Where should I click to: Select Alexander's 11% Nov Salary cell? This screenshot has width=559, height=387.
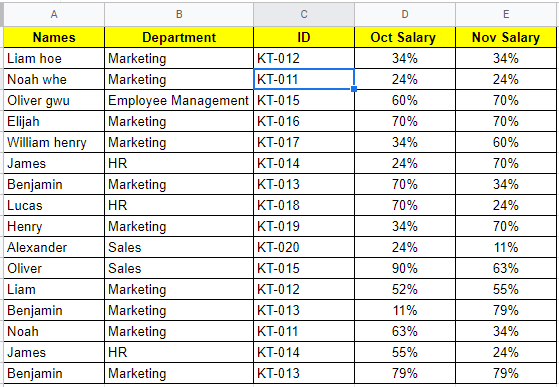point(506,247)
